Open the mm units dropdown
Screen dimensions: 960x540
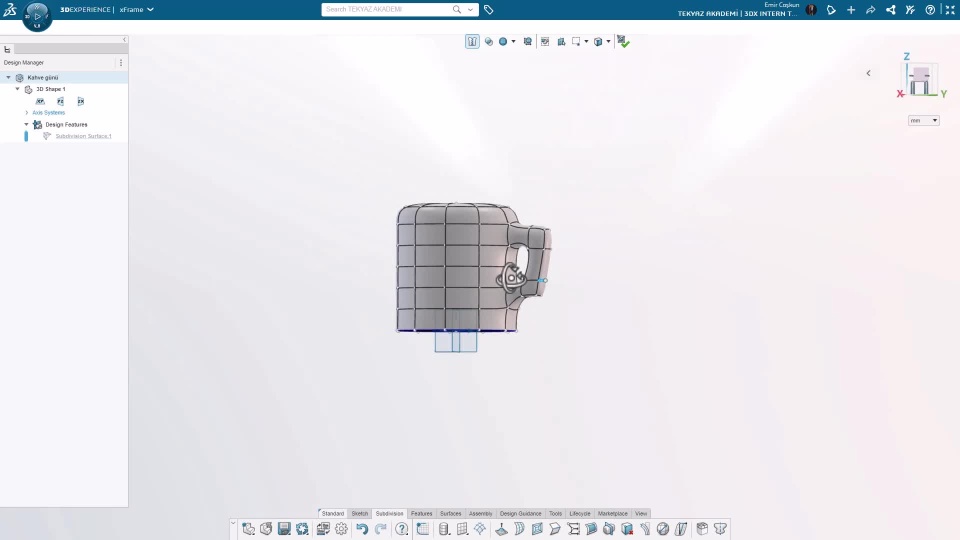coord(923,121)
